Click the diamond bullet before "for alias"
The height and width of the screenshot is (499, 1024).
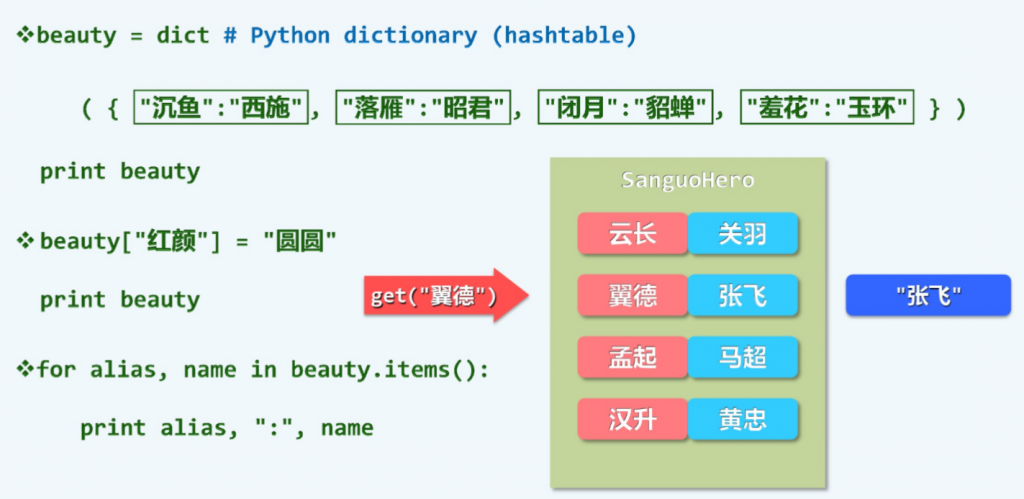click(25, 370)
